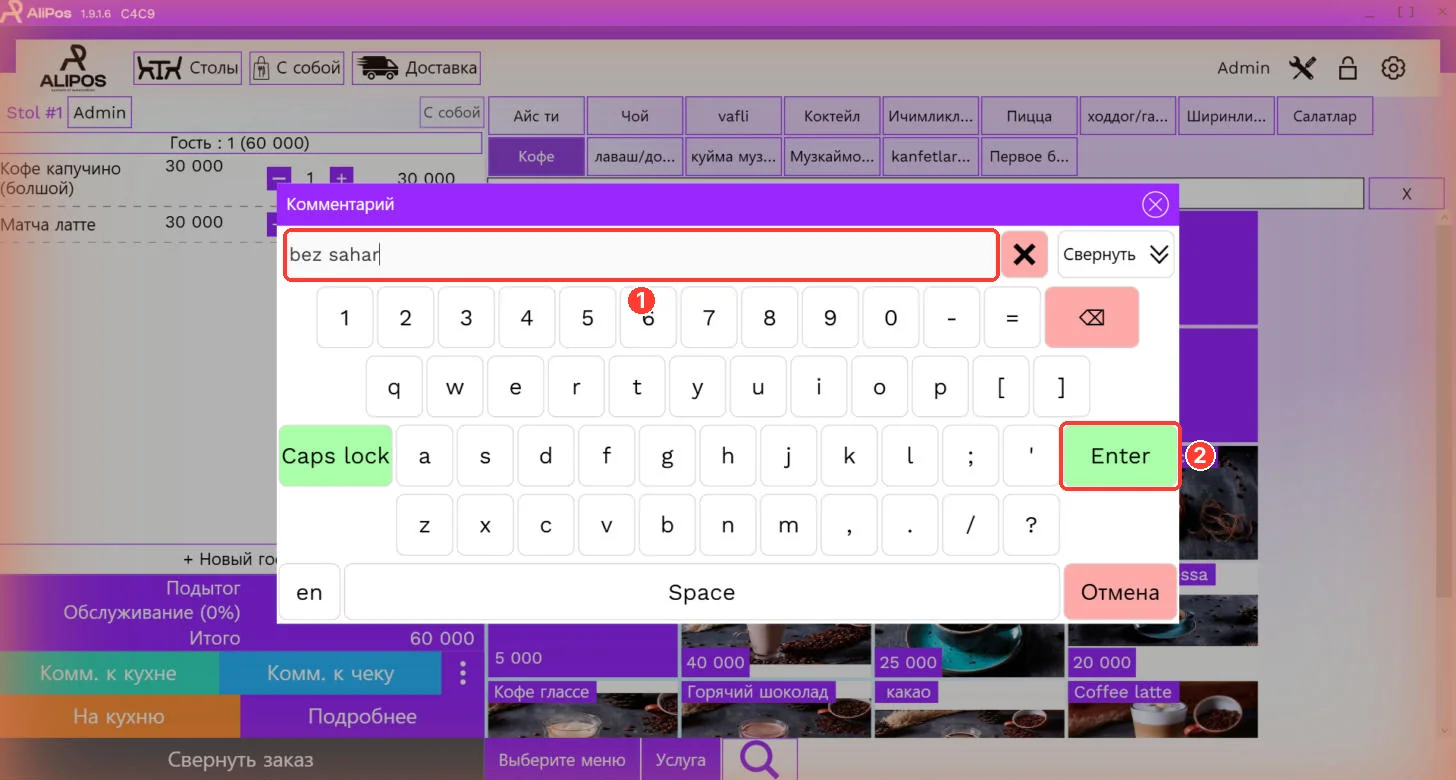Switch to Столы mode

coord(188,68)
